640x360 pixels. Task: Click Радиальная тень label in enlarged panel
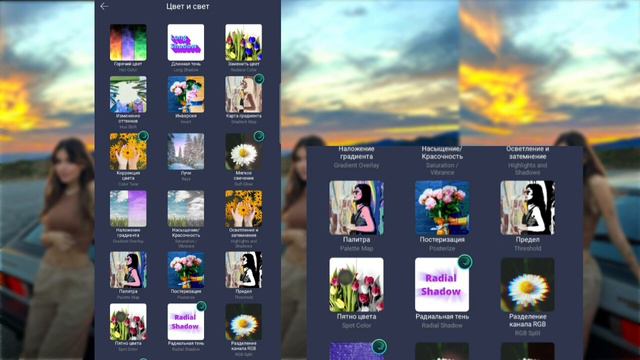tap(442, 316)
